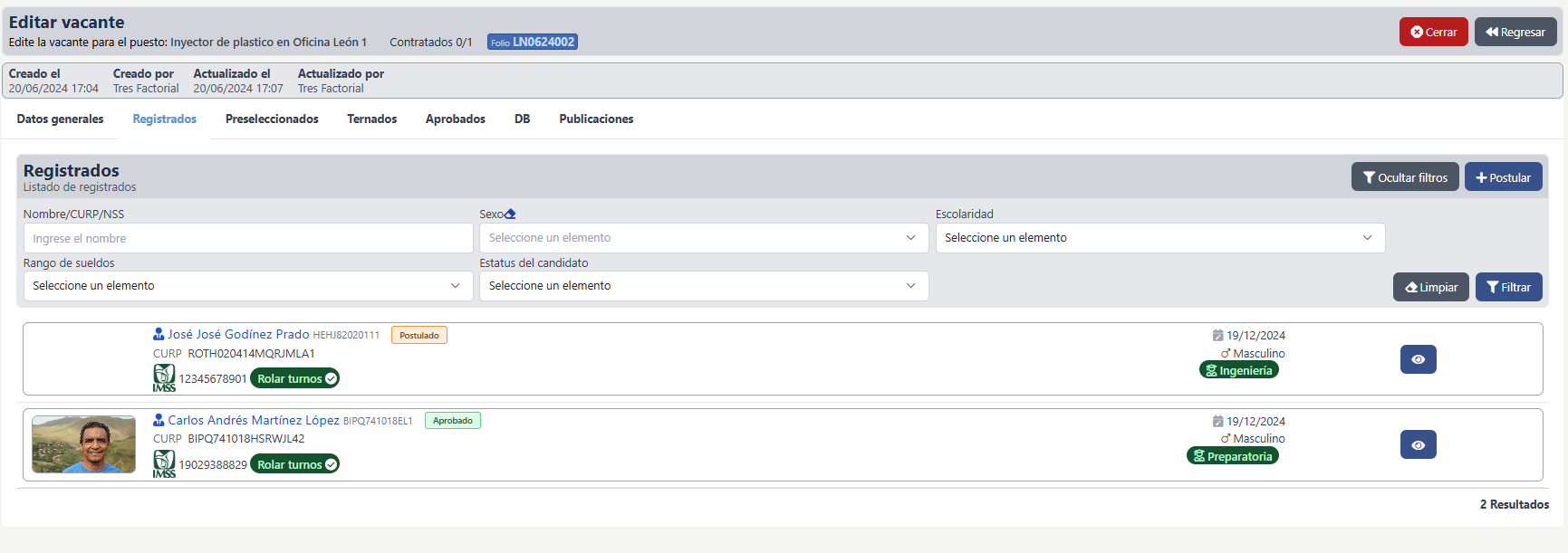
Task: Open the Preseleccionados tab
Action: 272,119
